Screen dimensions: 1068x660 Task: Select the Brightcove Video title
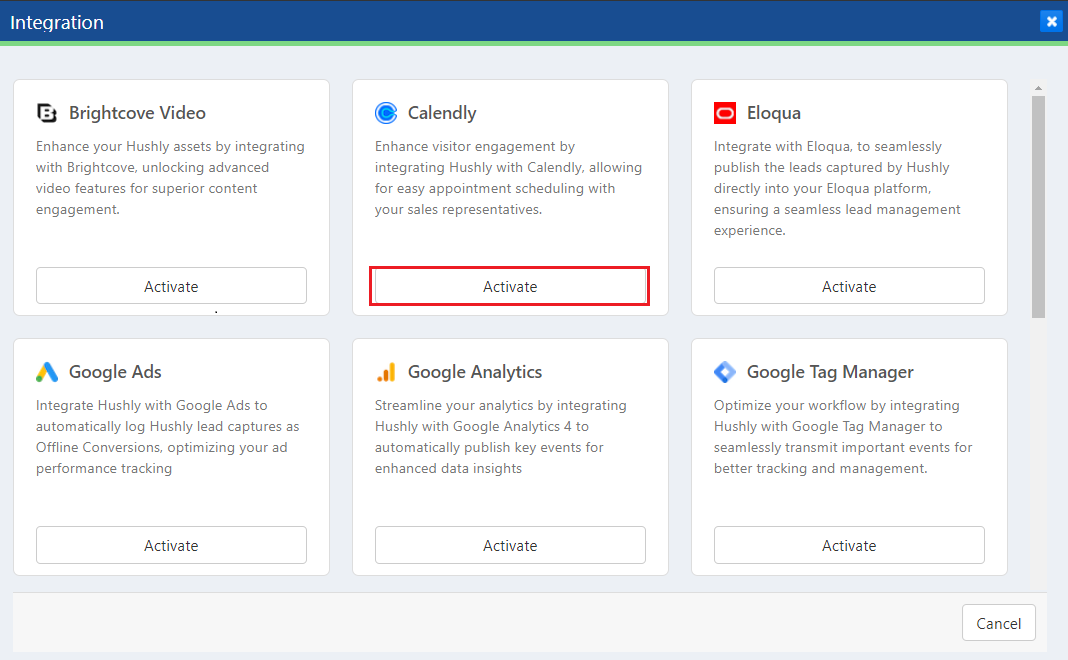pyautogui.click(x=137, y=113)
